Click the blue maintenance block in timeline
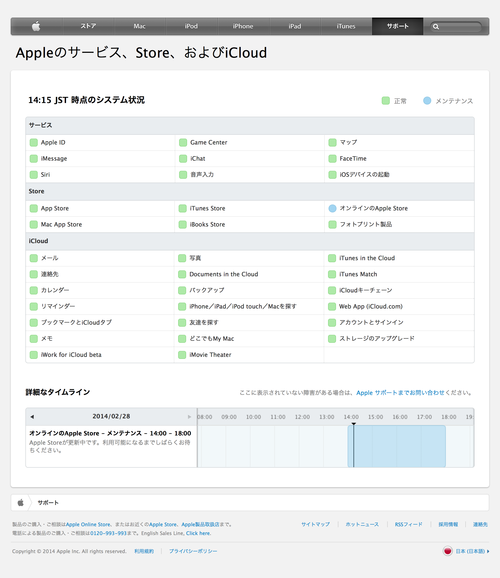The width and height of the screenshot is (500, 578). 396,446
